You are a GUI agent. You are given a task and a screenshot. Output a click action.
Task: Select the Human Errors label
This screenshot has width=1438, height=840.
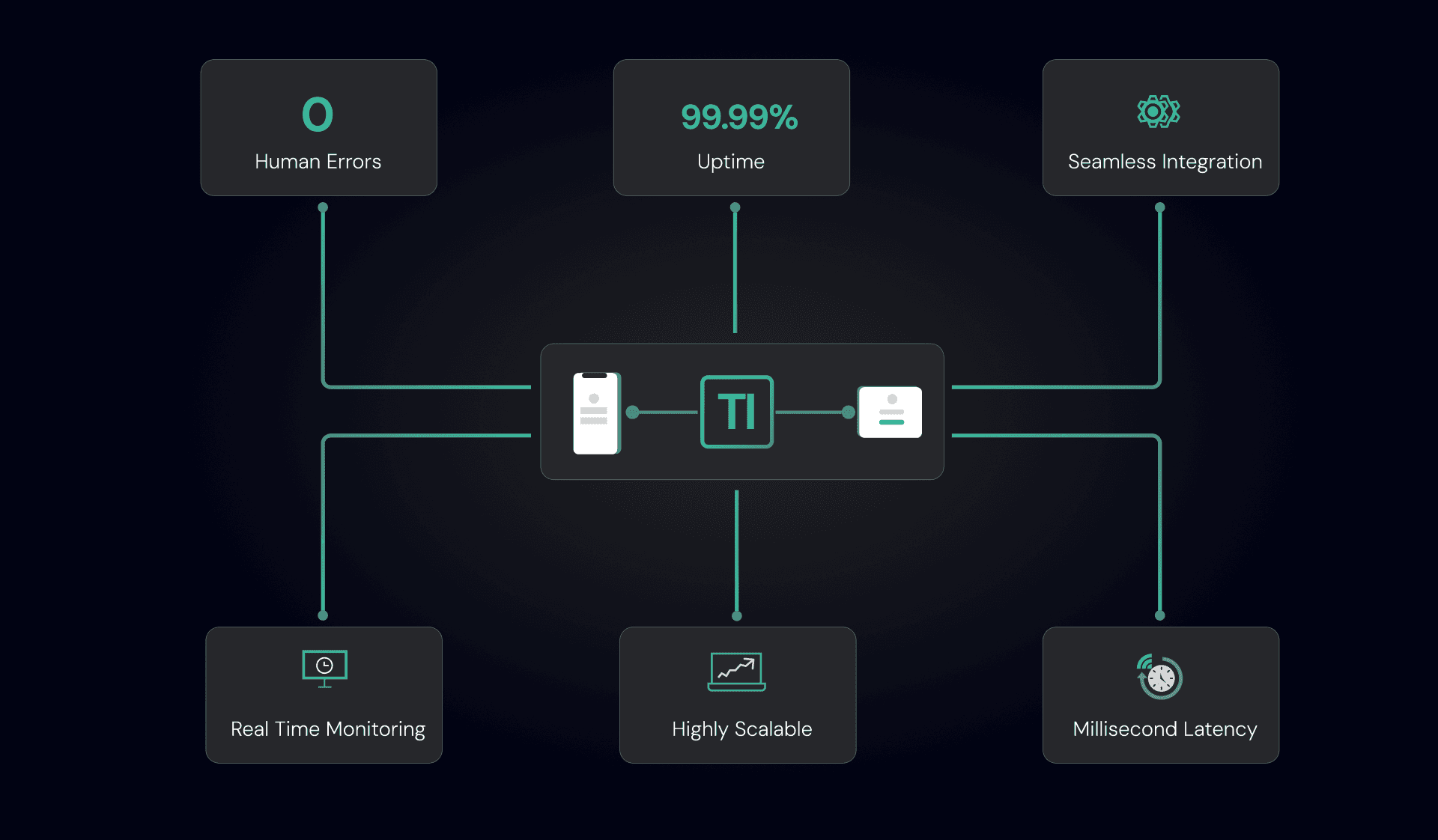pyautogui.click(x=318, y=162)
